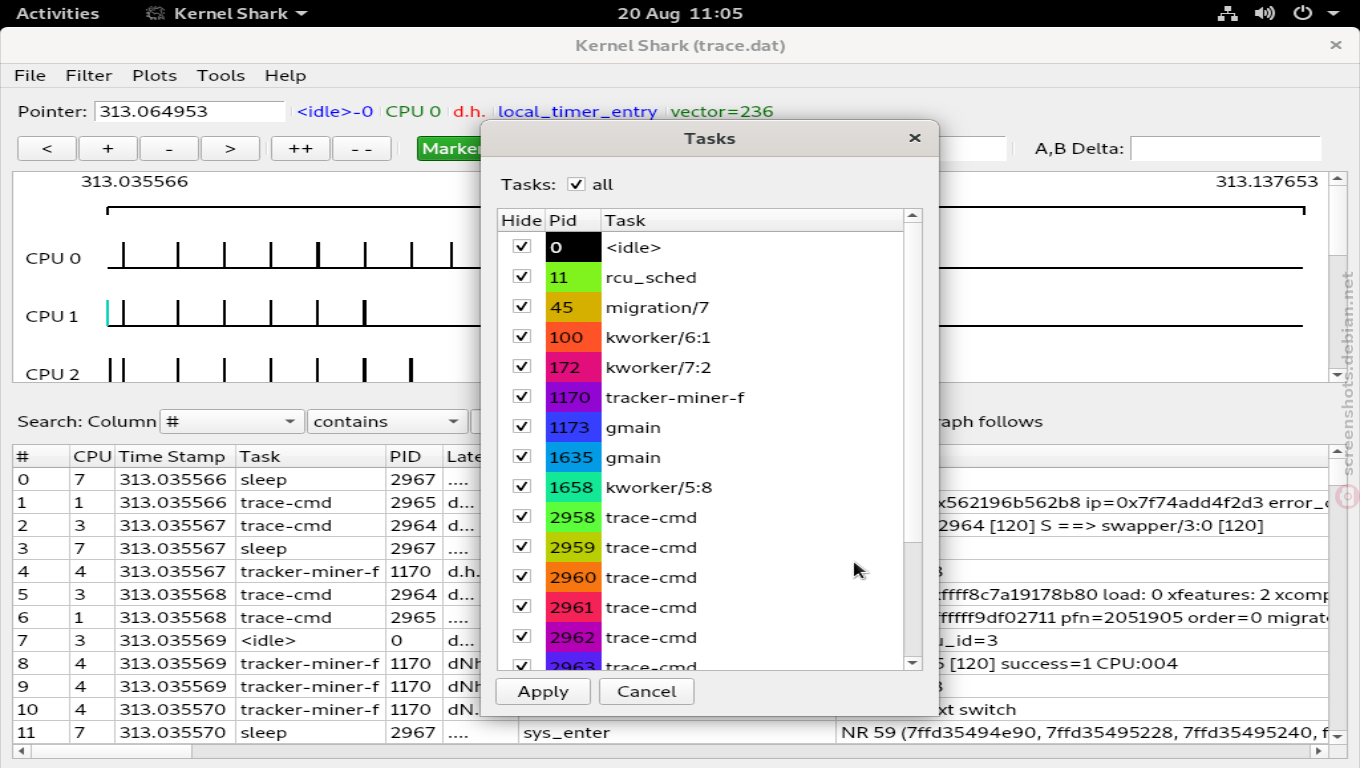The height and width of the screenshot is (768, 1360).
Task: Toggle hide checkbox for gmain pid 1173
Action: pos(521,426)
